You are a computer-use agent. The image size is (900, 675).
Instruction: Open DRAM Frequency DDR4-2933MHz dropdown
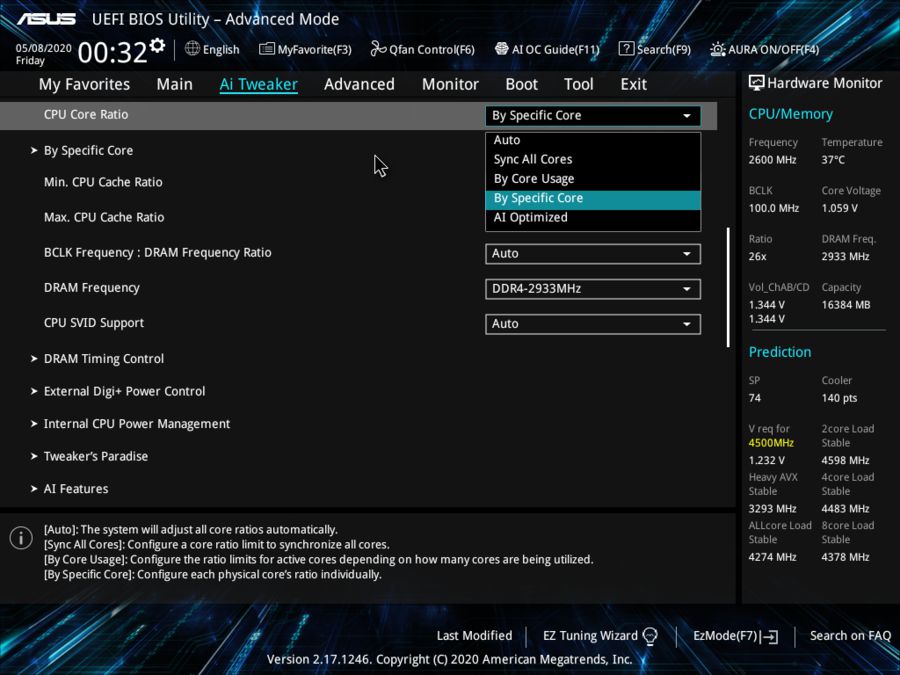[x=592, y=289]
